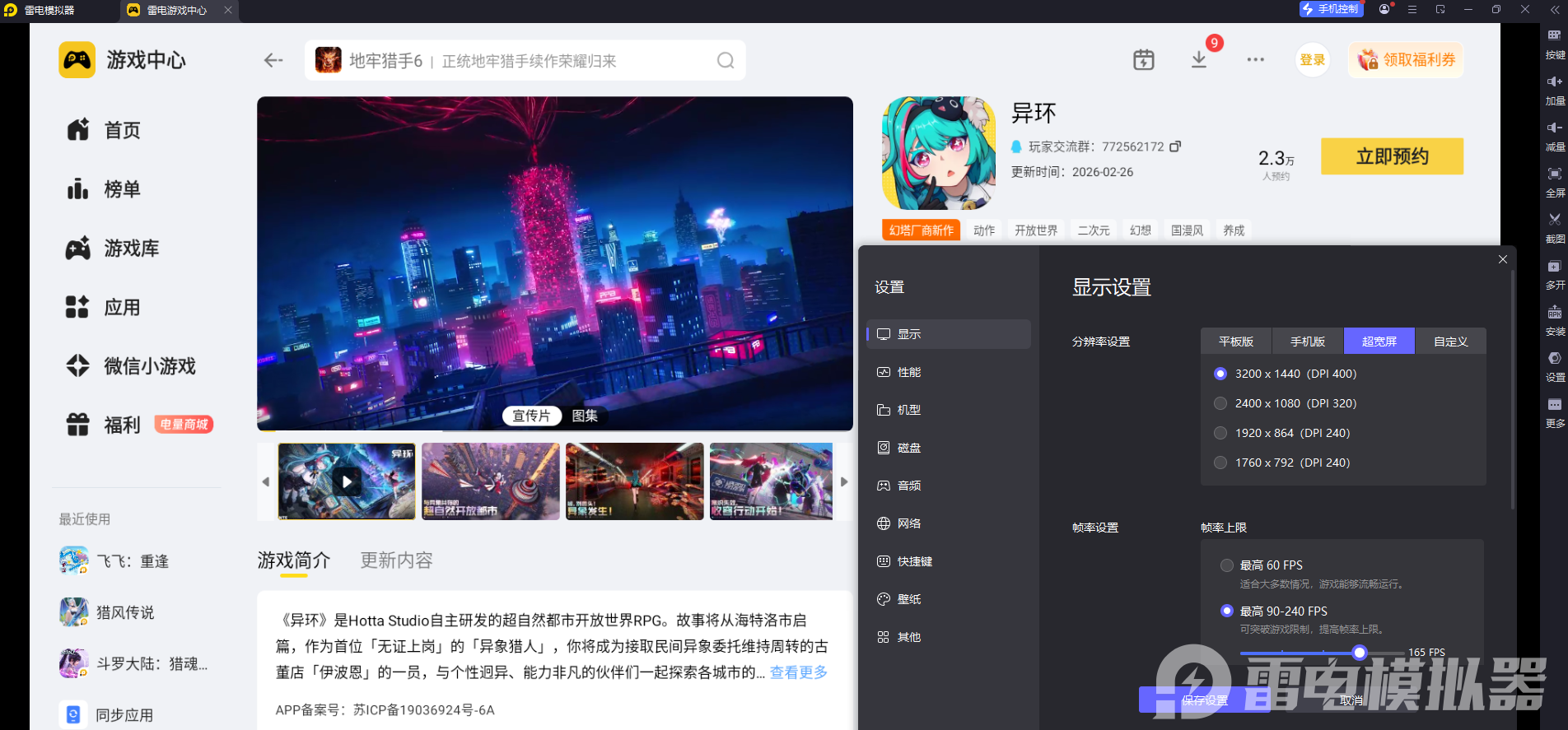Click 立即预约 to pre-register
This screenshot has height=730, width=1568.
[x=1392, y=156]
